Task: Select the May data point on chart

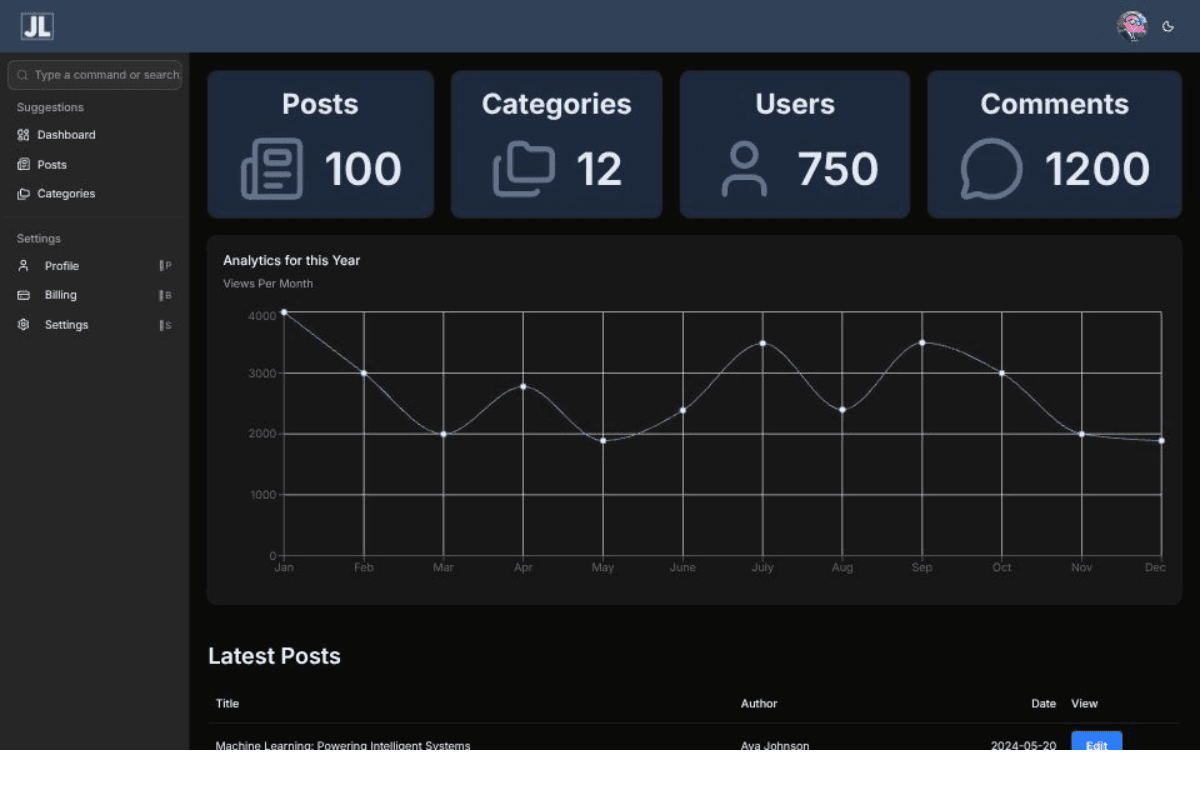Action: (603, 441)
